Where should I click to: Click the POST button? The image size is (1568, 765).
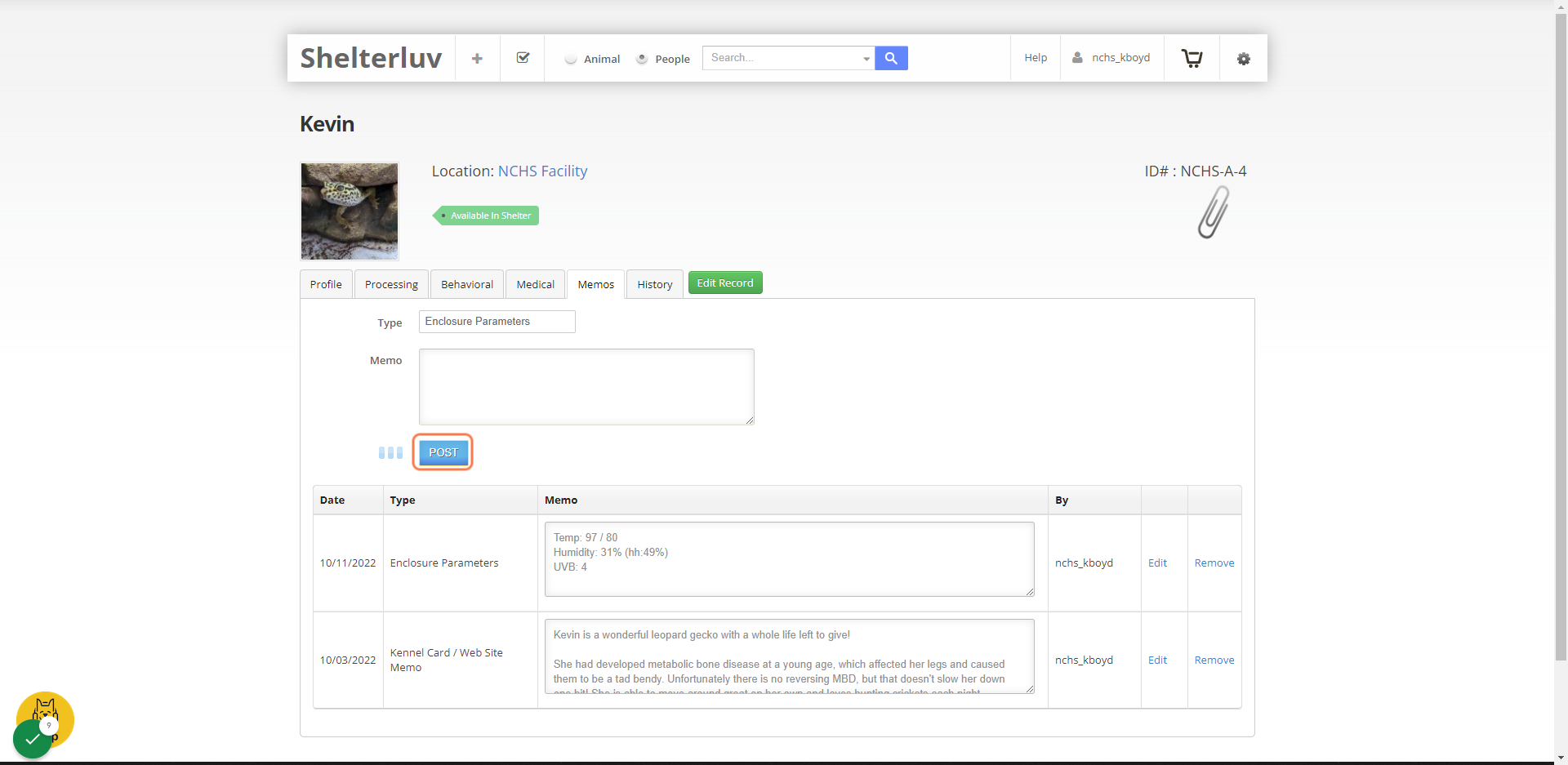point(443,452)
